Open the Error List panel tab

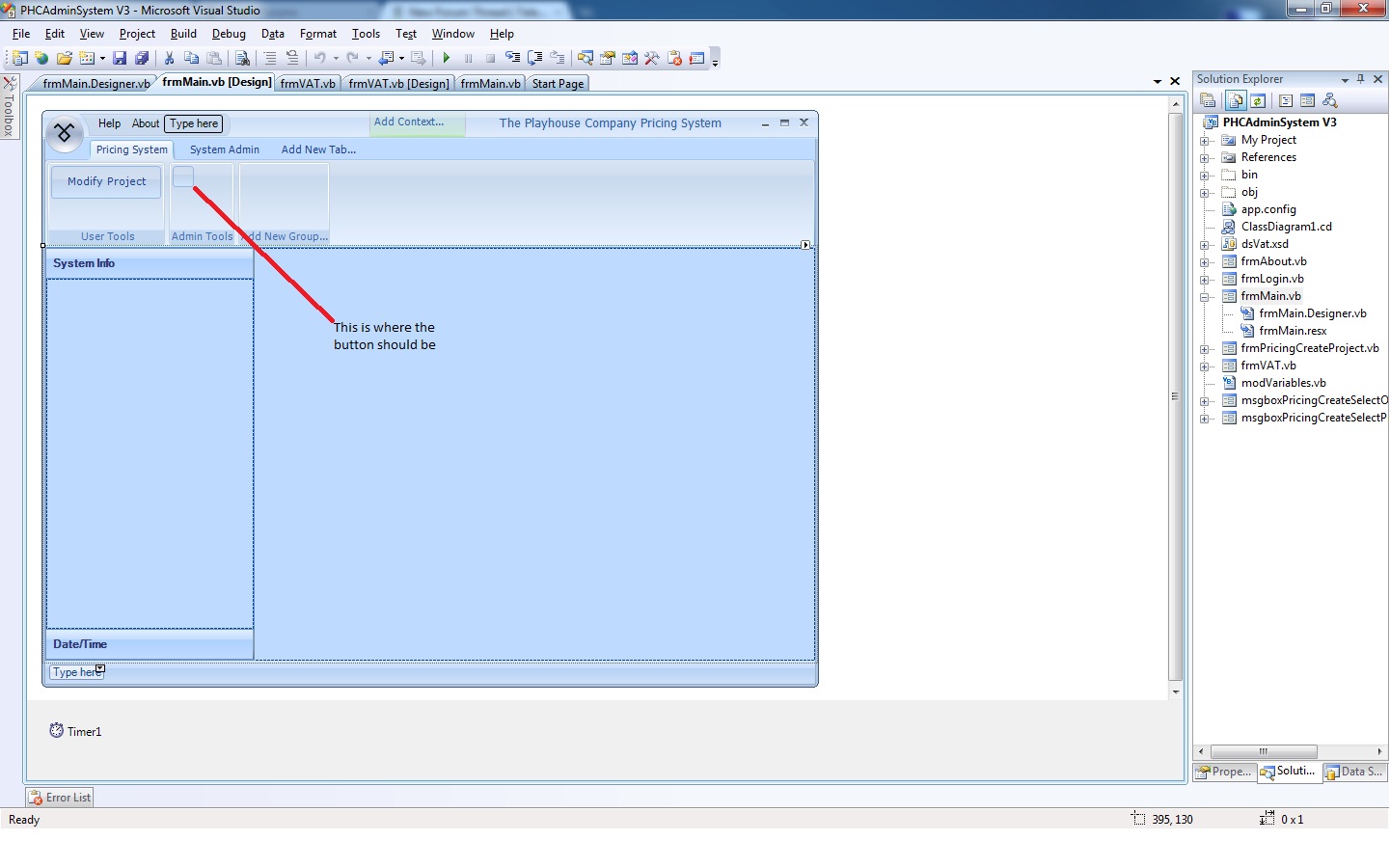[x=60, y=798]
